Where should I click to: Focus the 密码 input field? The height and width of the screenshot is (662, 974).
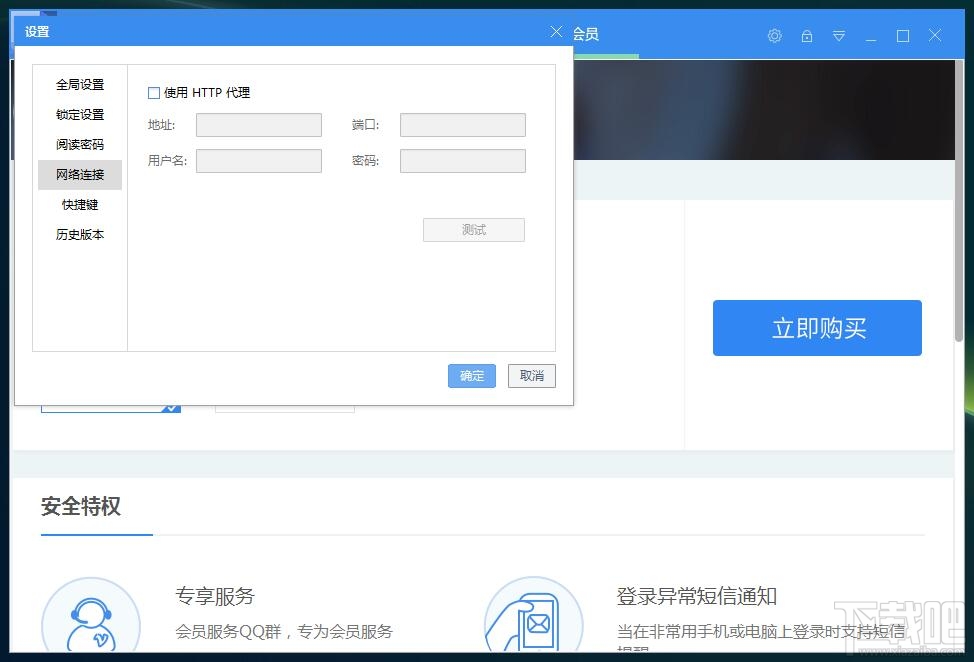coord(463,161)
